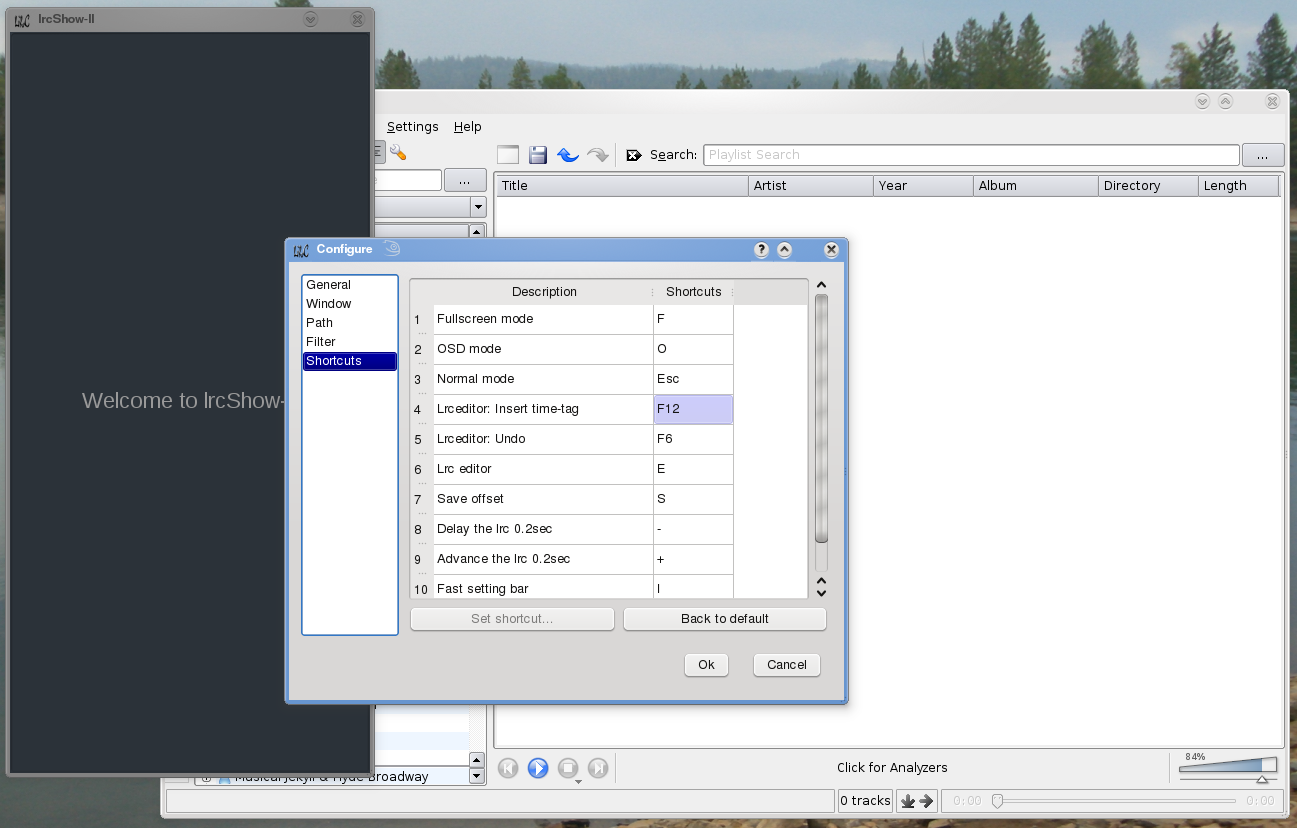The height and width of the screenshot is (828, 1297).
Task: Select the Lrceditor: Undo row
Action: click(x=543, y=439)
